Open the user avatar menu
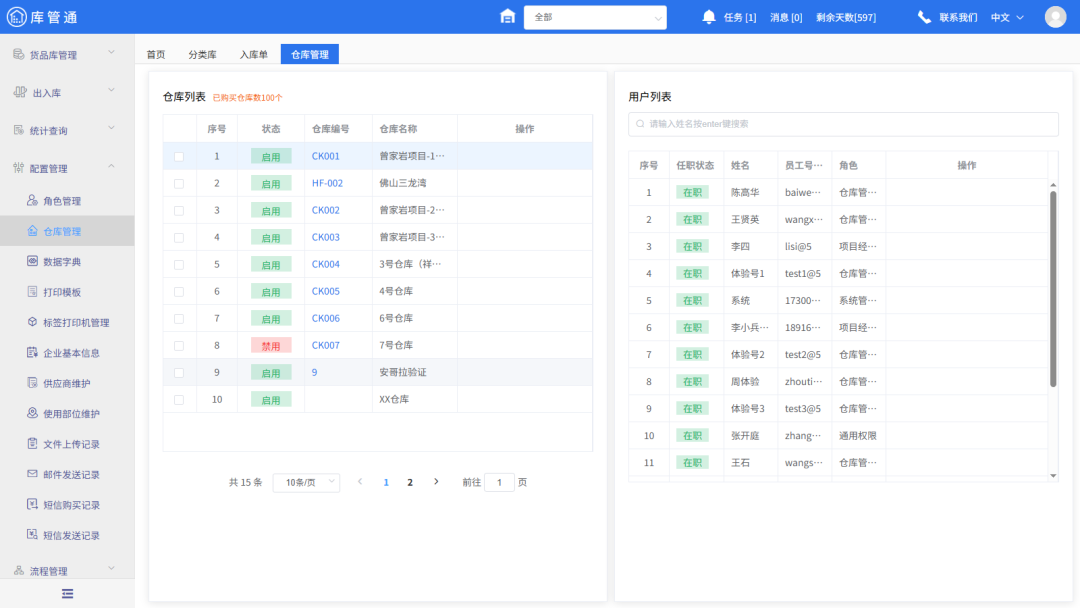 1055,17
